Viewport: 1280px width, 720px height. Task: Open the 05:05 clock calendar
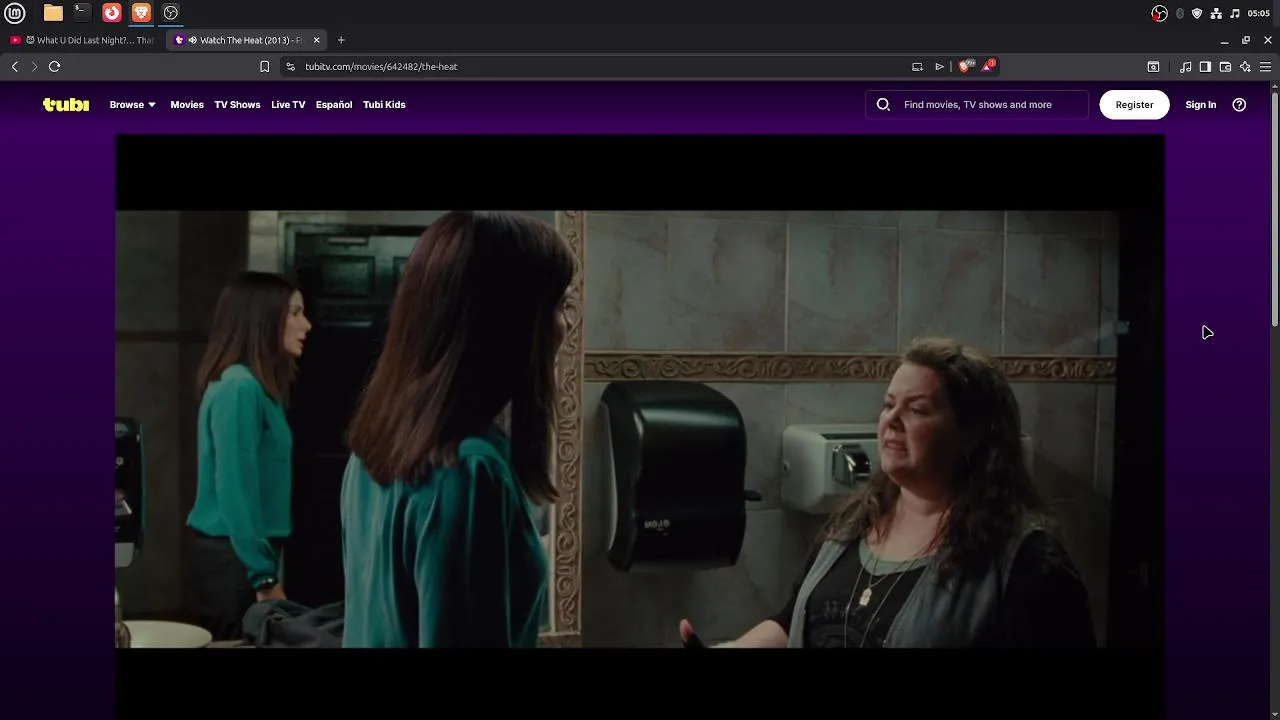[1259, 13]
